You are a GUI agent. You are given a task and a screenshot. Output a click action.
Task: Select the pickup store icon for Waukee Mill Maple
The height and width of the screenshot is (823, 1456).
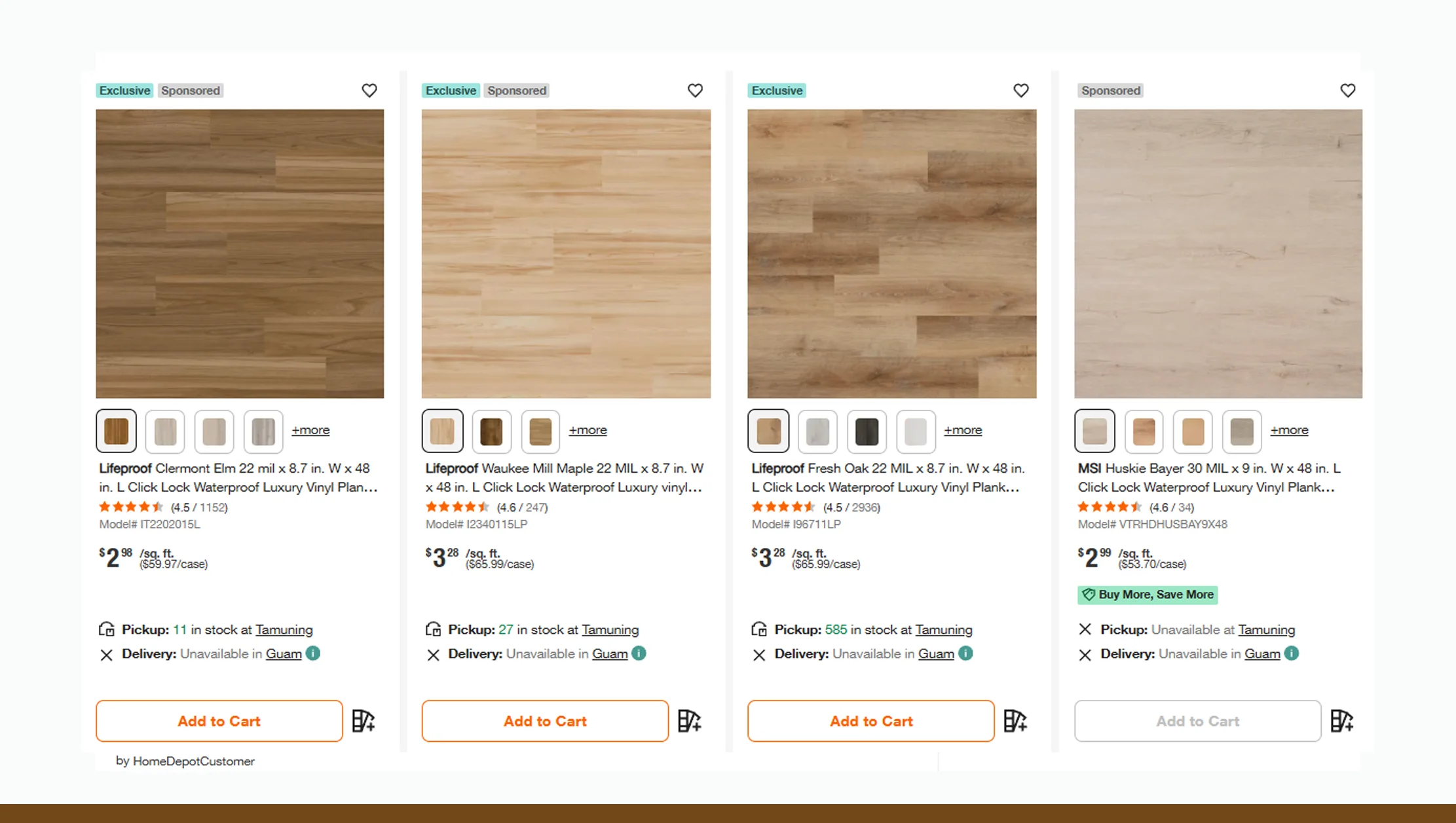[x=434, y=629]
